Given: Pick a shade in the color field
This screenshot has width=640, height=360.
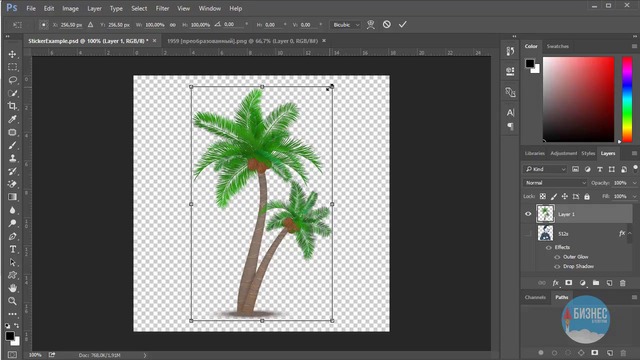Looking at the screenshot, I should pyautogui.click(x=578, y=99).
